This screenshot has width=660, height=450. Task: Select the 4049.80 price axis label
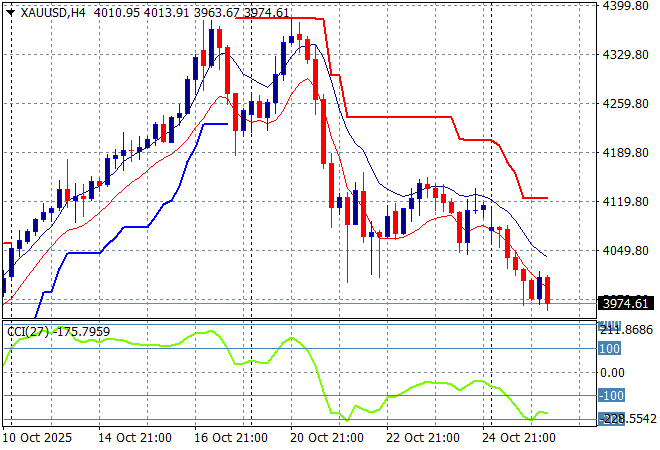coord(627,251)
